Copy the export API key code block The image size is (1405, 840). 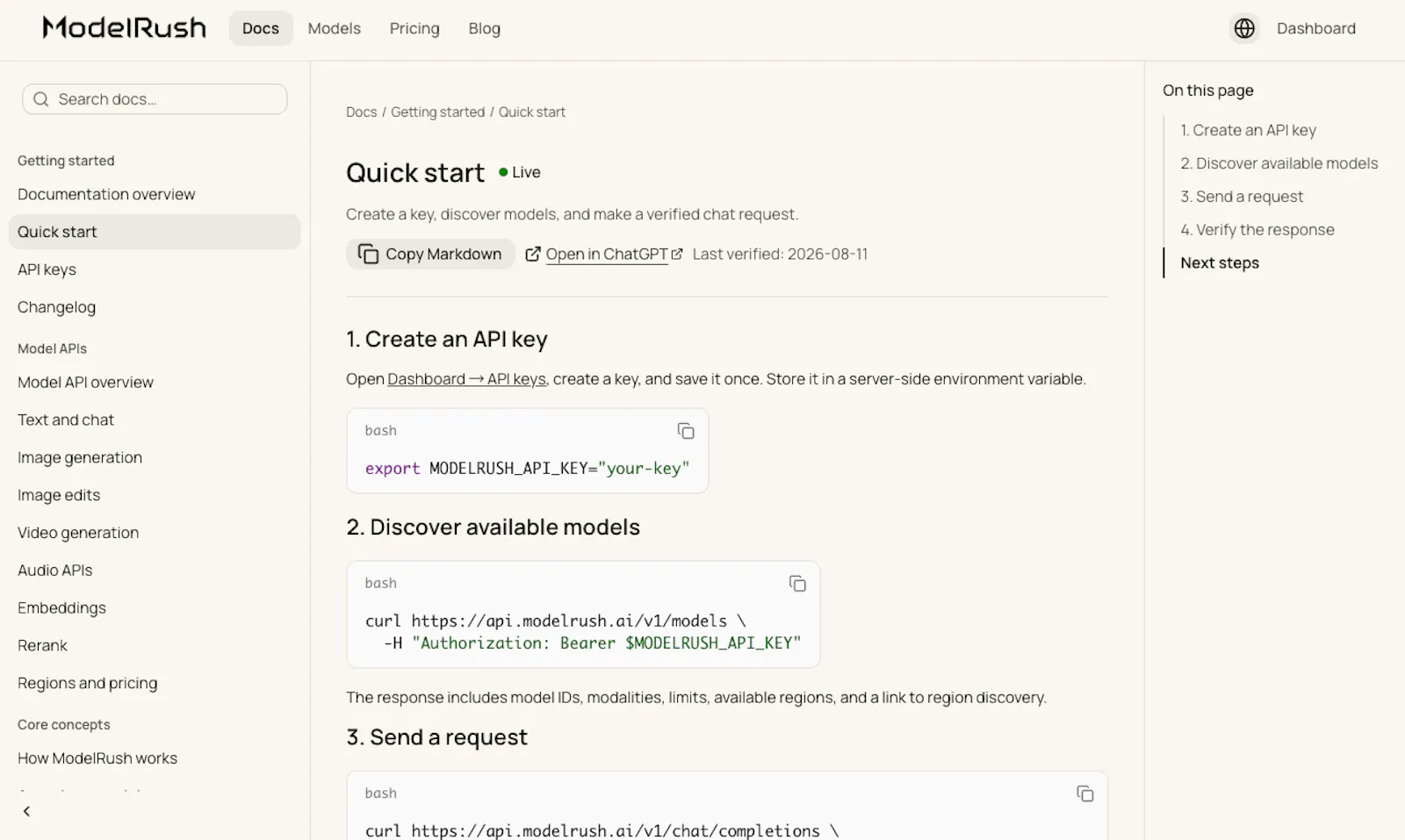coord(686,431)
